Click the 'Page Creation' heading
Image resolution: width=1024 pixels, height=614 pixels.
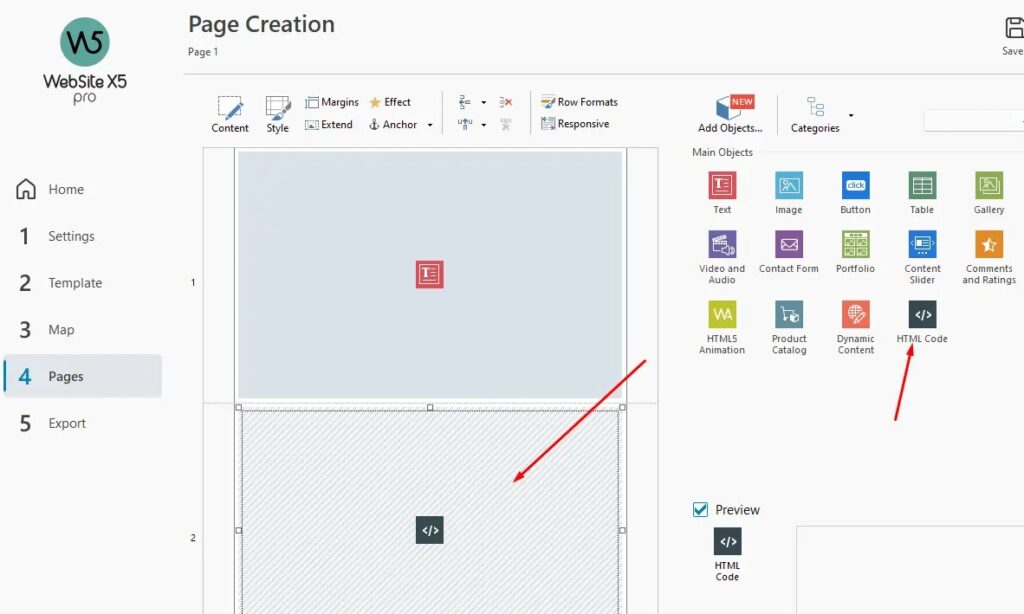coord(261,24)
